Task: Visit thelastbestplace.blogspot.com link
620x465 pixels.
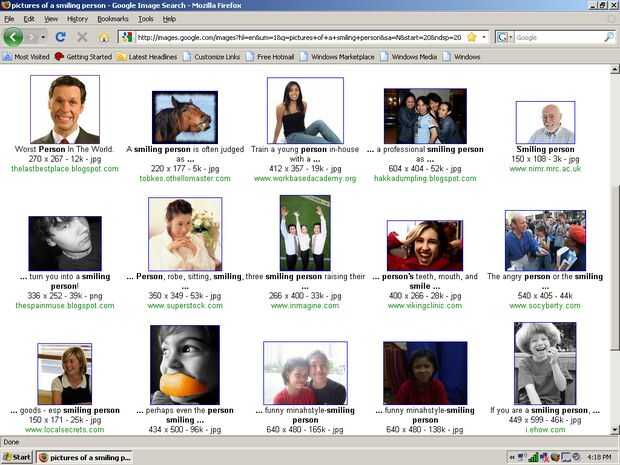Action: pyautogui.click(x=65, y=169)
